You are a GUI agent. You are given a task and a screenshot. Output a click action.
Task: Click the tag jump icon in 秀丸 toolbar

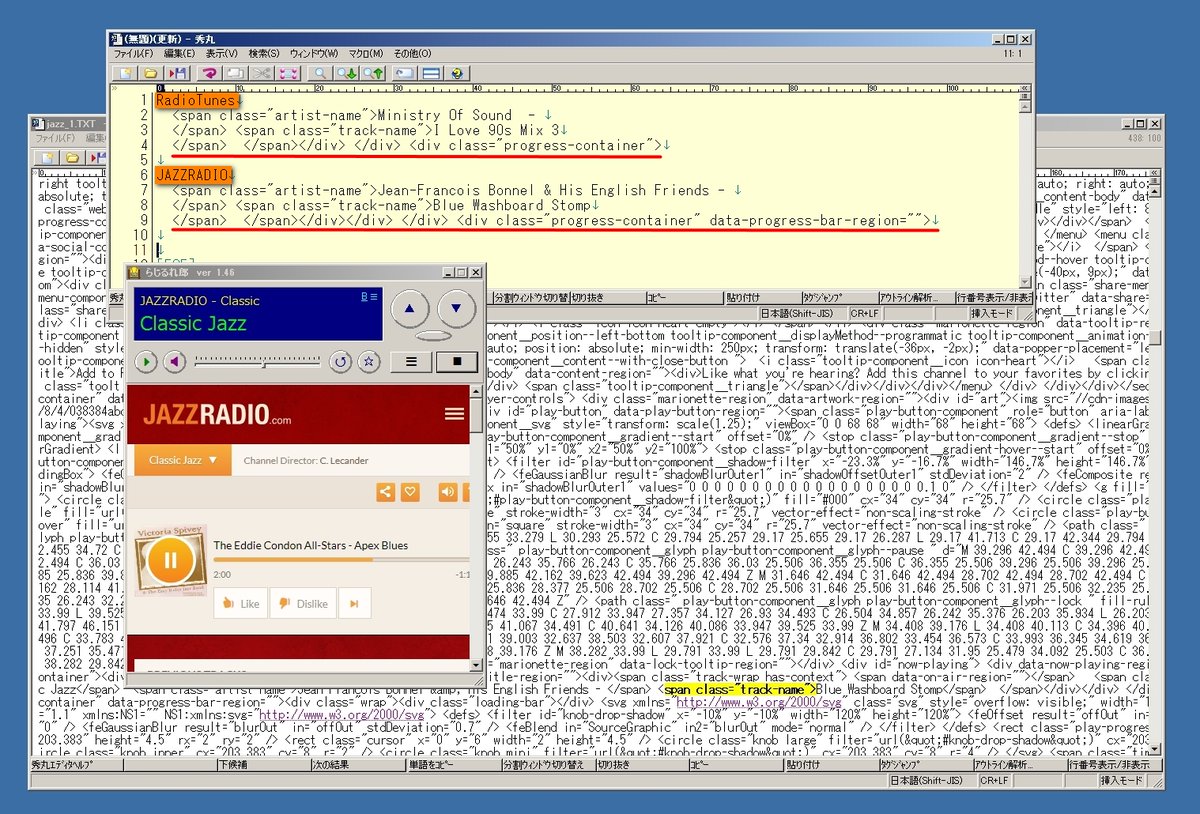403,73
